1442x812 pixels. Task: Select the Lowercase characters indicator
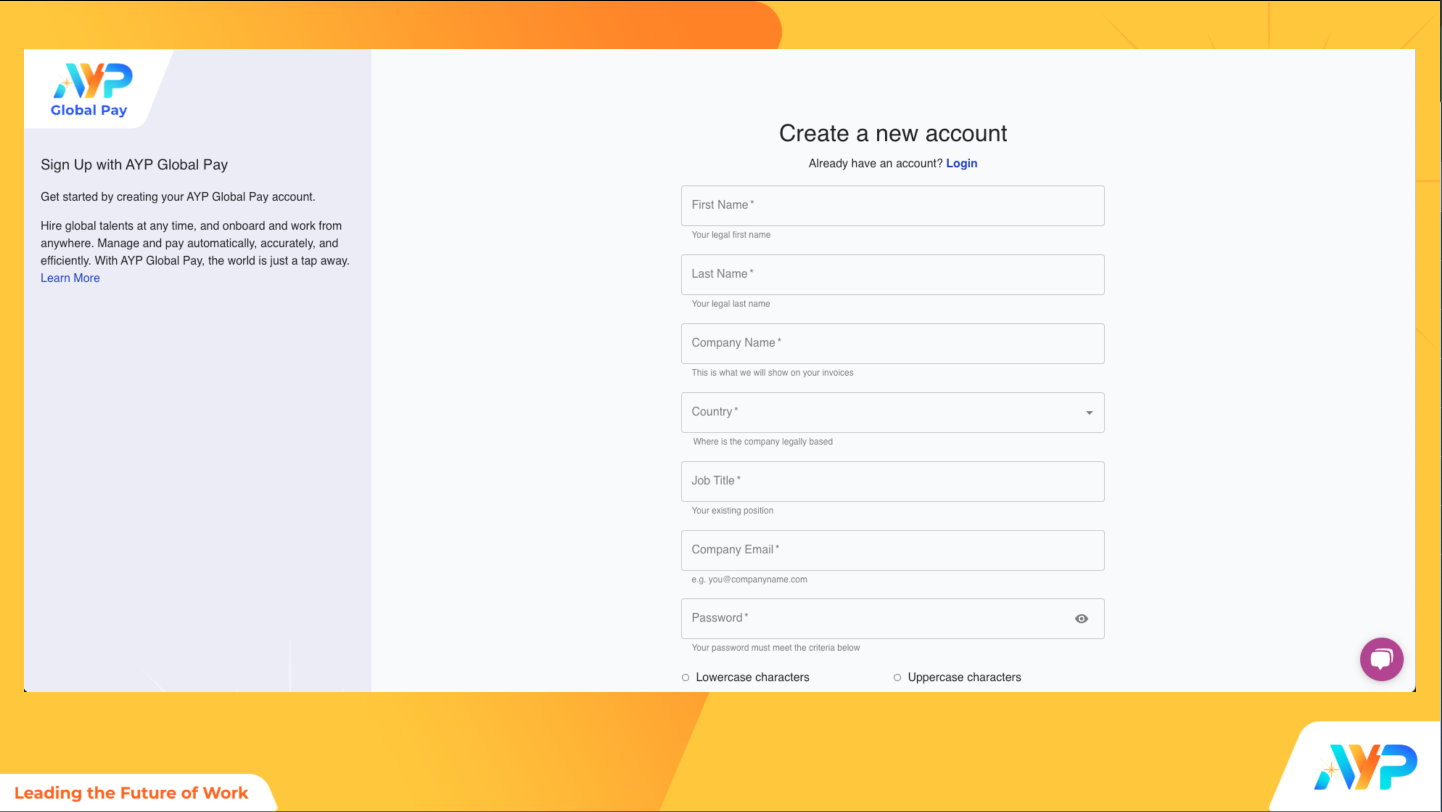686,678
